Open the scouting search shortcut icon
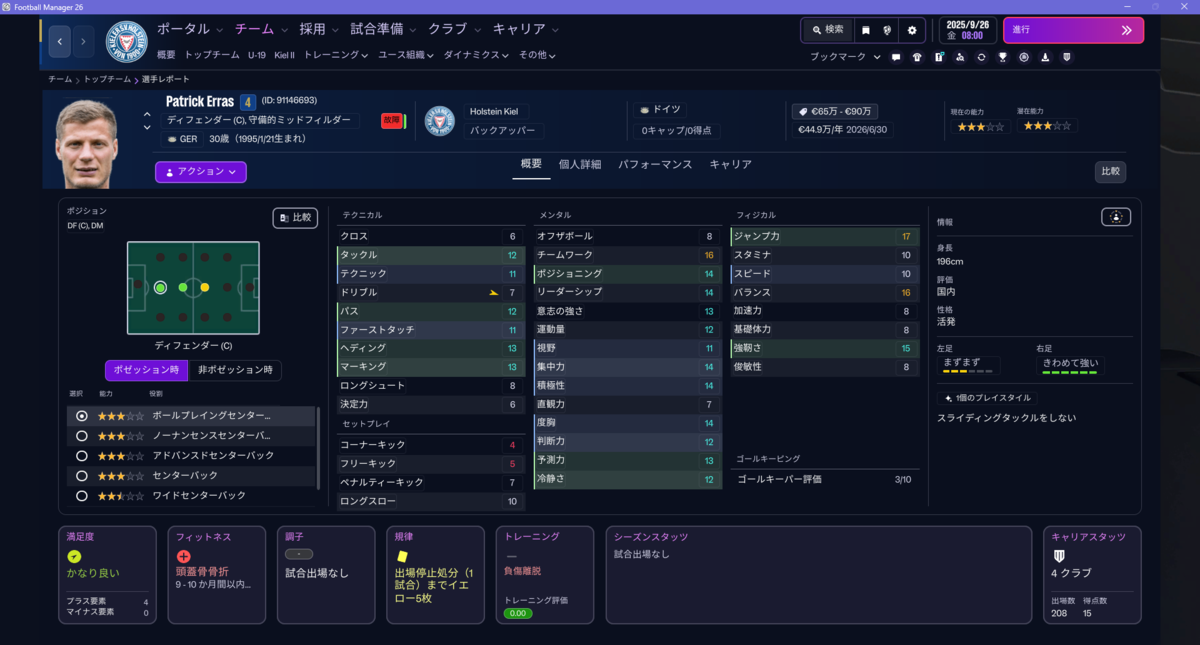Image resolution: width=1200 pixels, height=645 pixels. click(960, 57)
